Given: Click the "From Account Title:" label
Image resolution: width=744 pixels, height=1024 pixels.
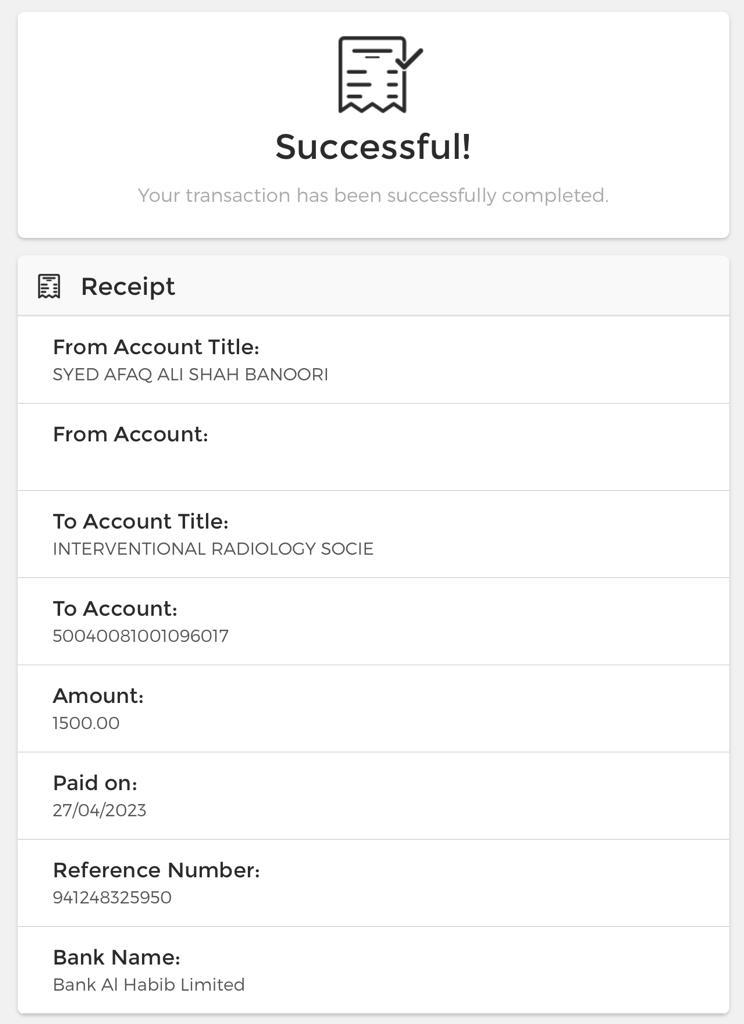Looking at the screenshot, I should 156,347.
